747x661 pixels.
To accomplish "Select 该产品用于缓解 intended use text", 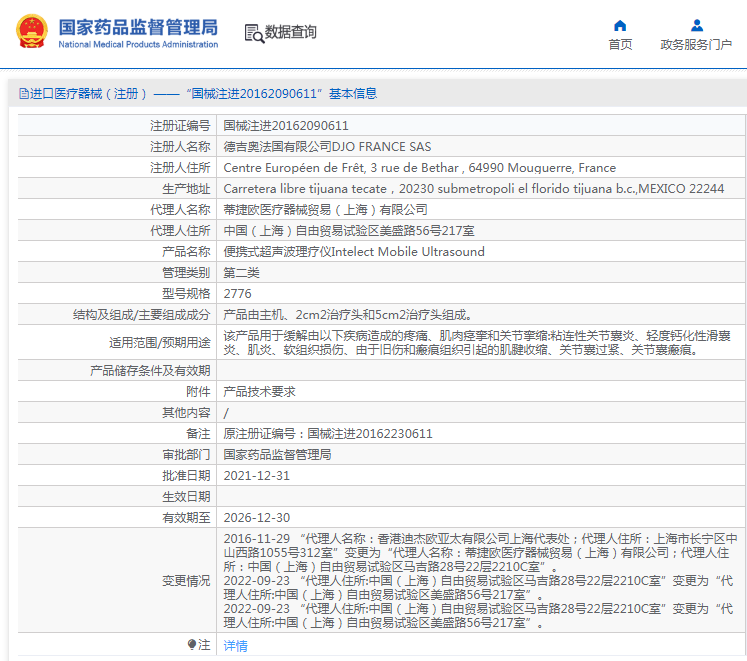I will pos(477,343).
